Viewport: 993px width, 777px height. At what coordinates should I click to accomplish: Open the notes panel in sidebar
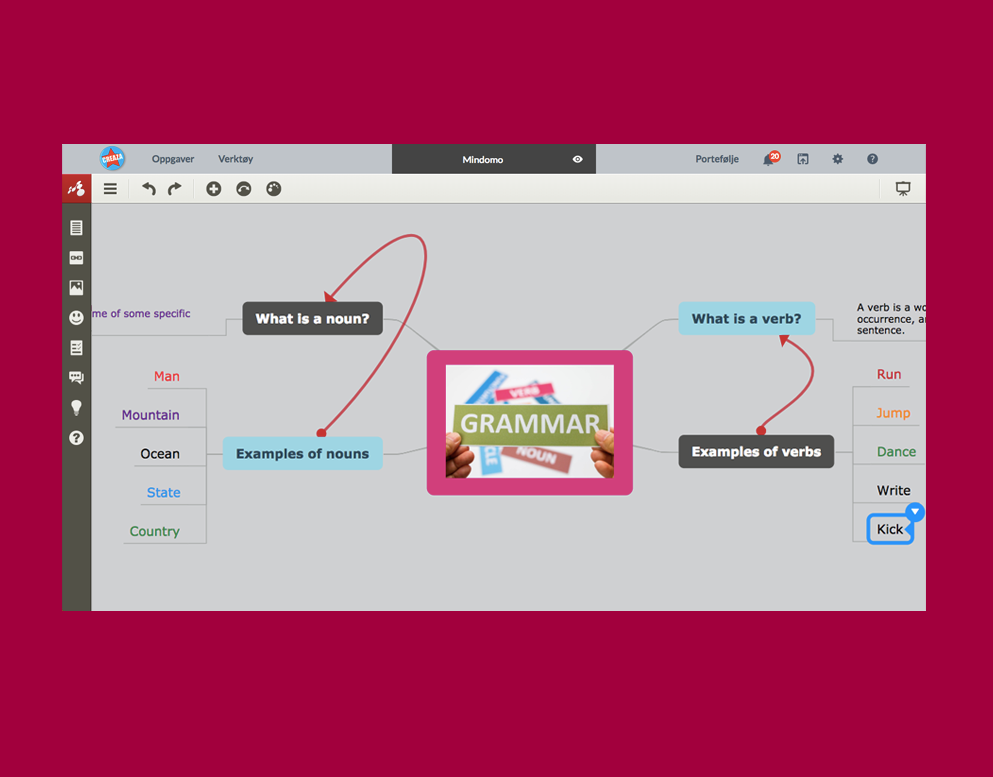(x=76, y=228)
